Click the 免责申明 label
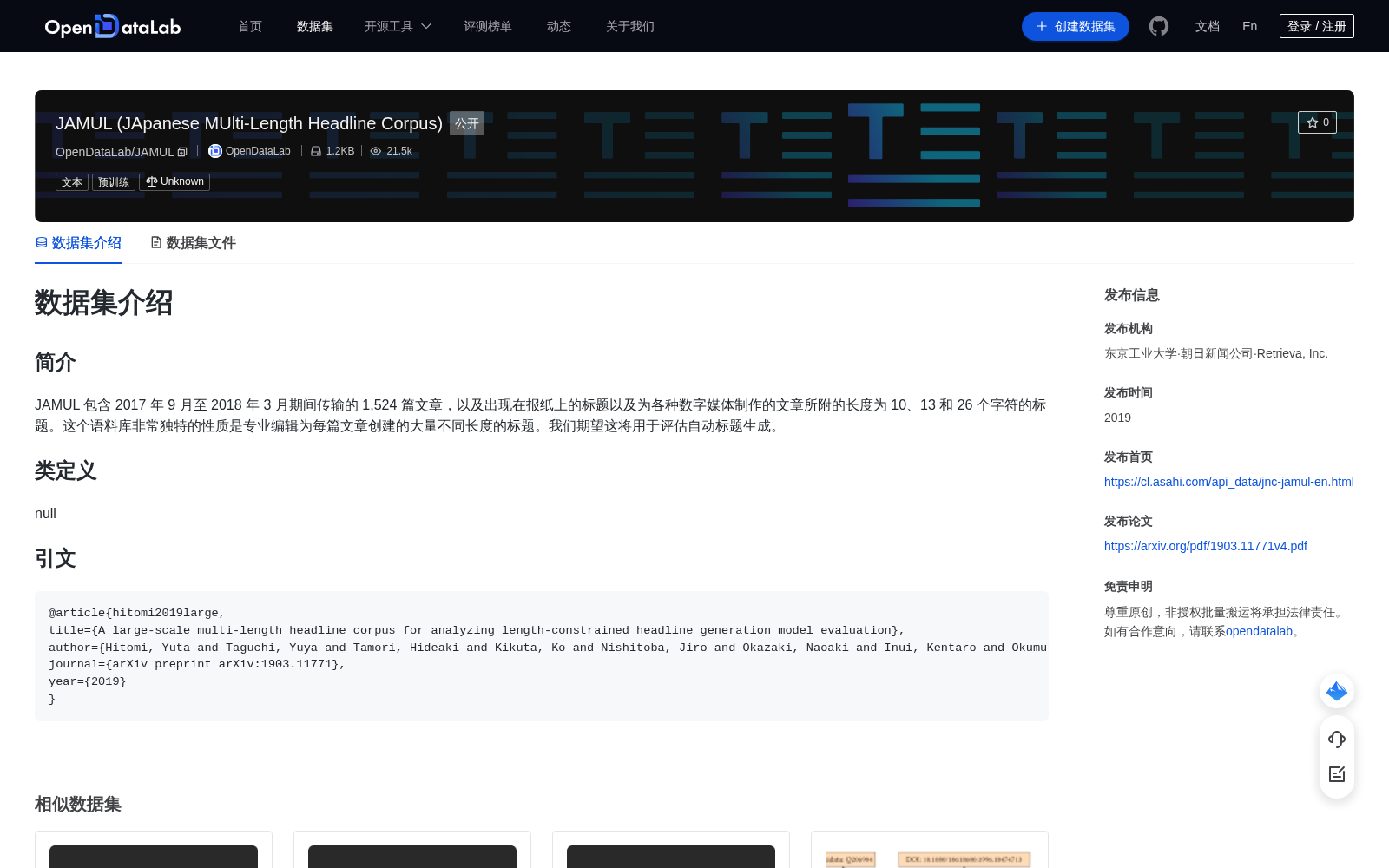This screenshot has height=868, width=1389. [1129, 586]
